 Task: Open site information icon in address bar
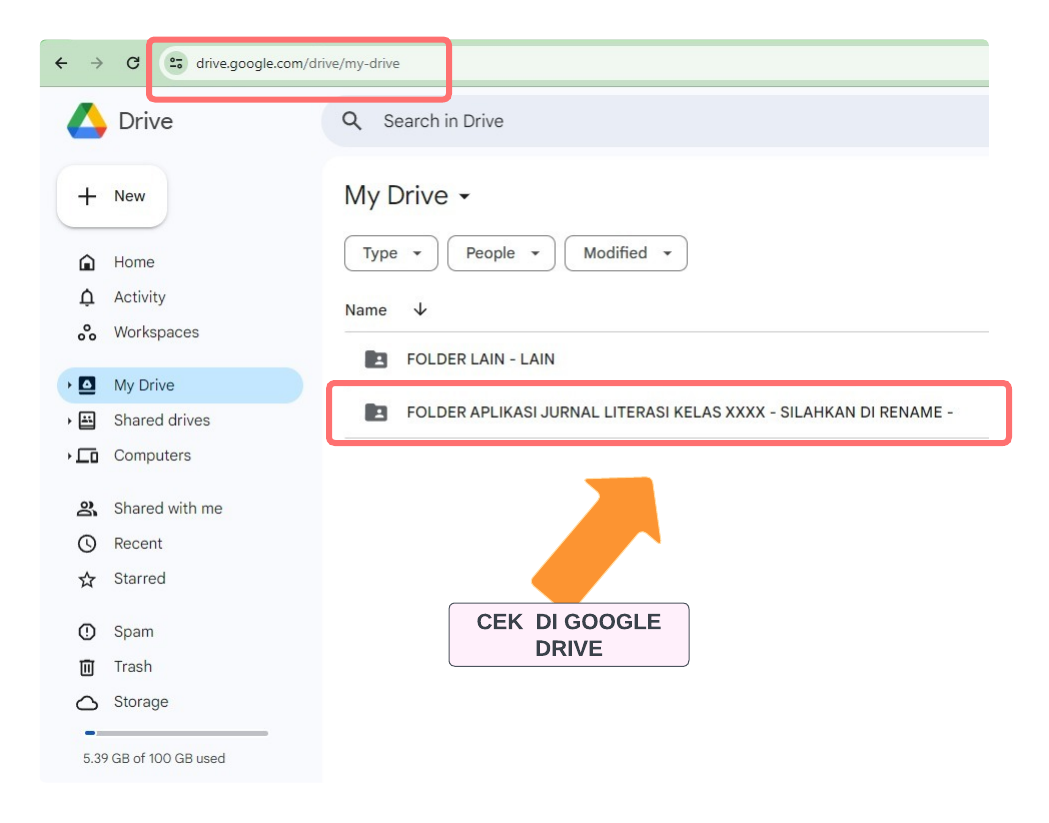(x=176, y=63)
